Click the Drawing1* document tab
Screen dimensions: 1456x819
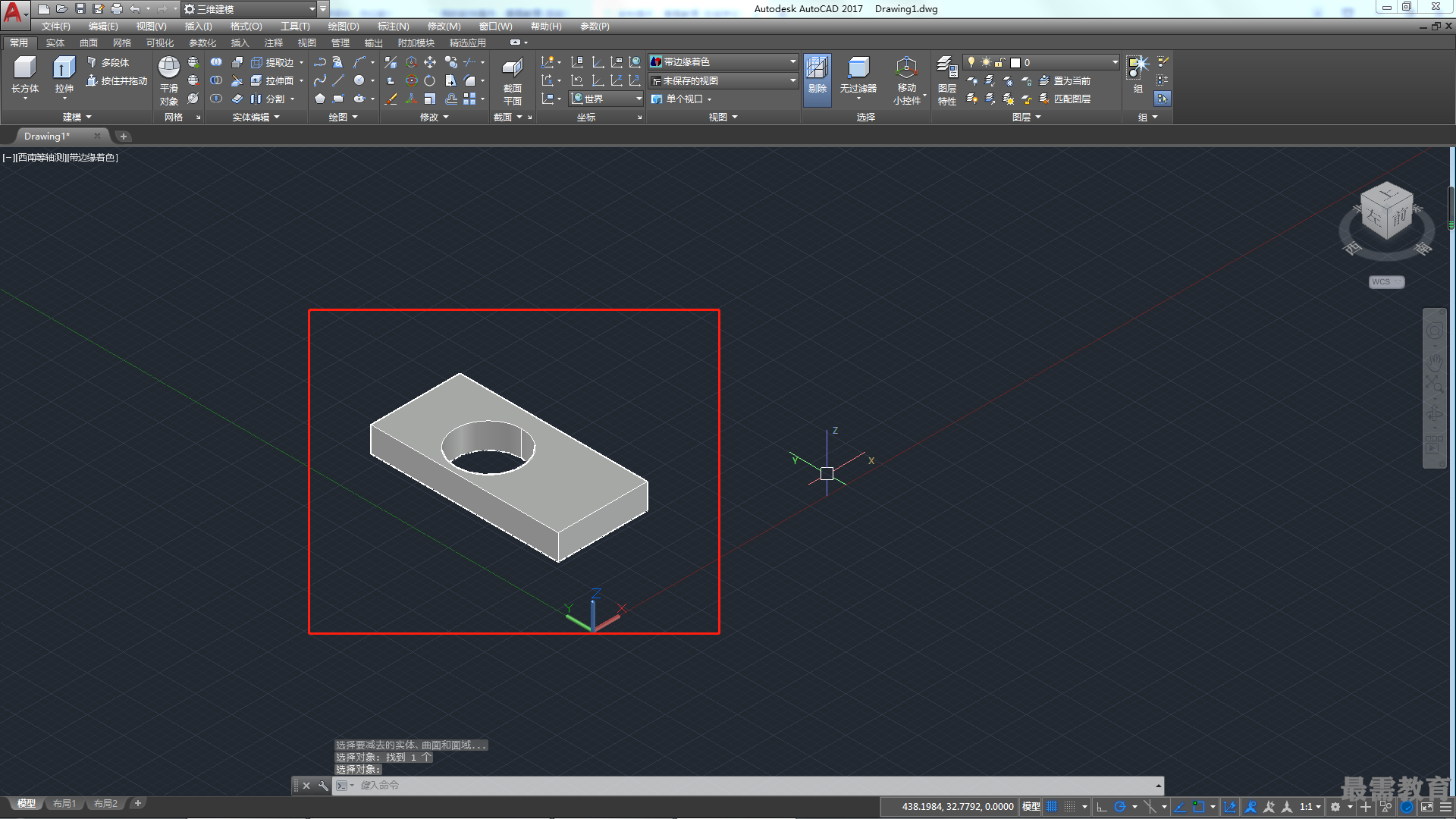click(61, 136)
